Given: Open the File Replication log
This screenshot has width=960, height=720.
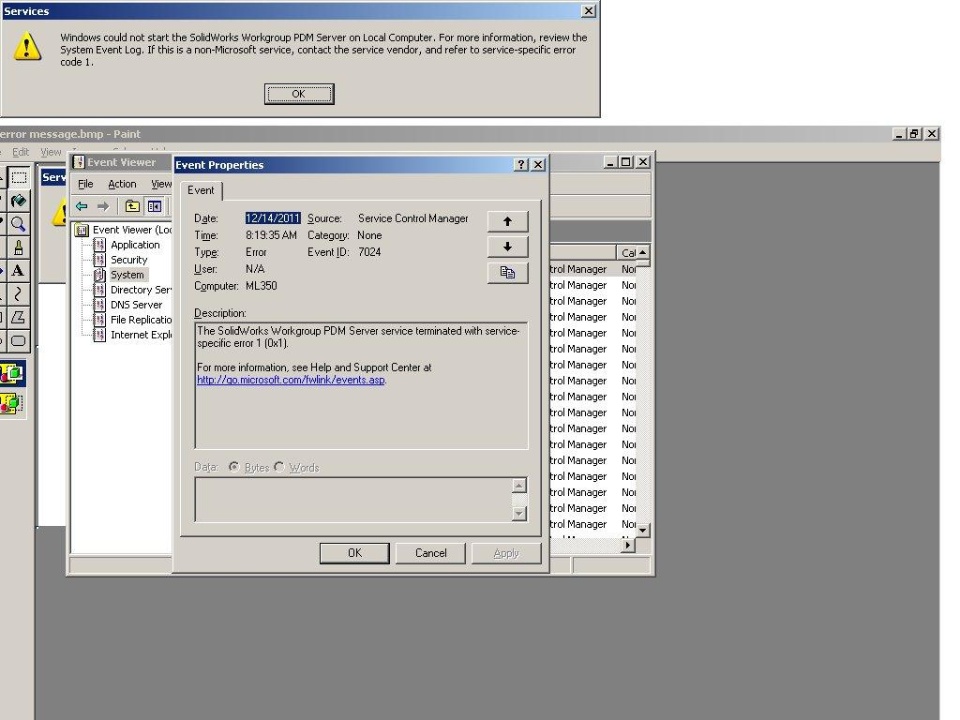Looking at the screenshot, I should tap(141, 320).
